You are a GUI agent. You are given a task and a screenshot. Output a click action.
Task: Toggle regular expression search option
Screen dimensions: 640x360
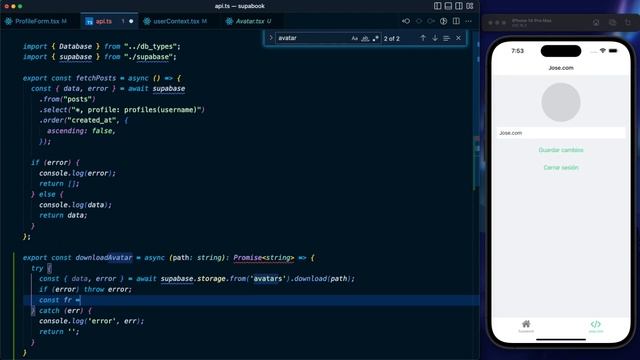[376, 38]
